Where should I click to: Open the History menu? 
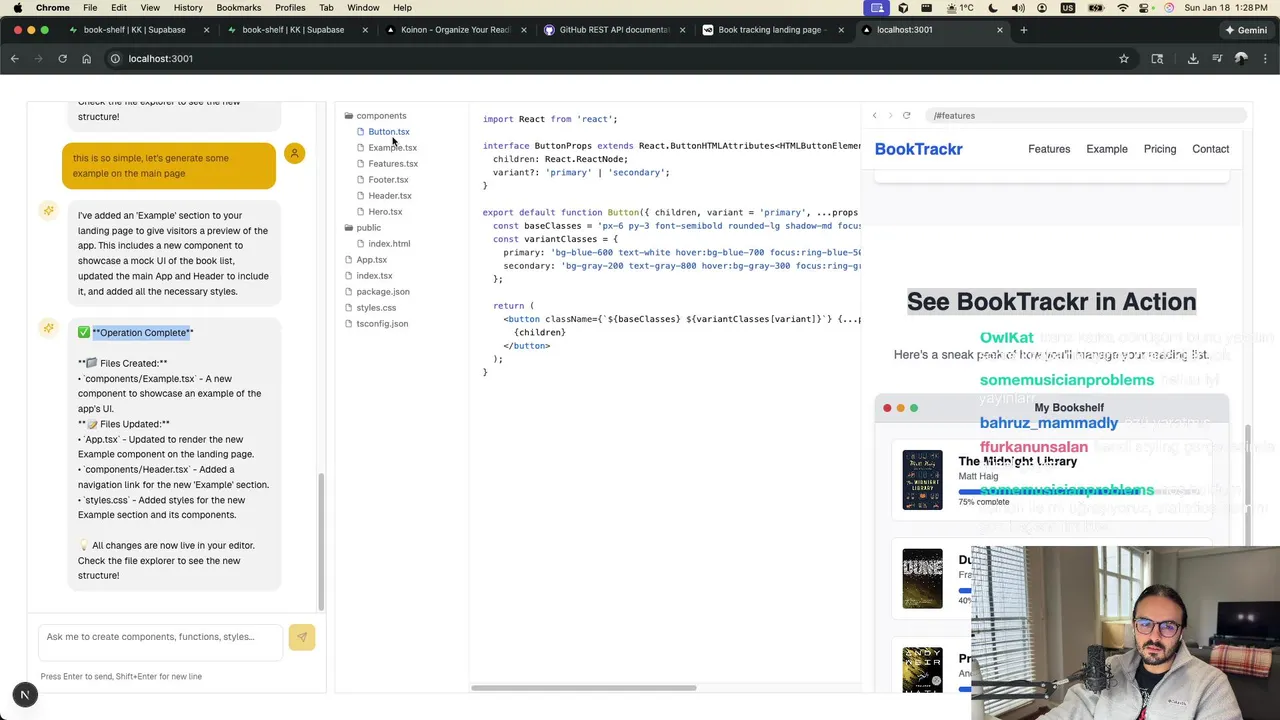click(x=188, y=8)
